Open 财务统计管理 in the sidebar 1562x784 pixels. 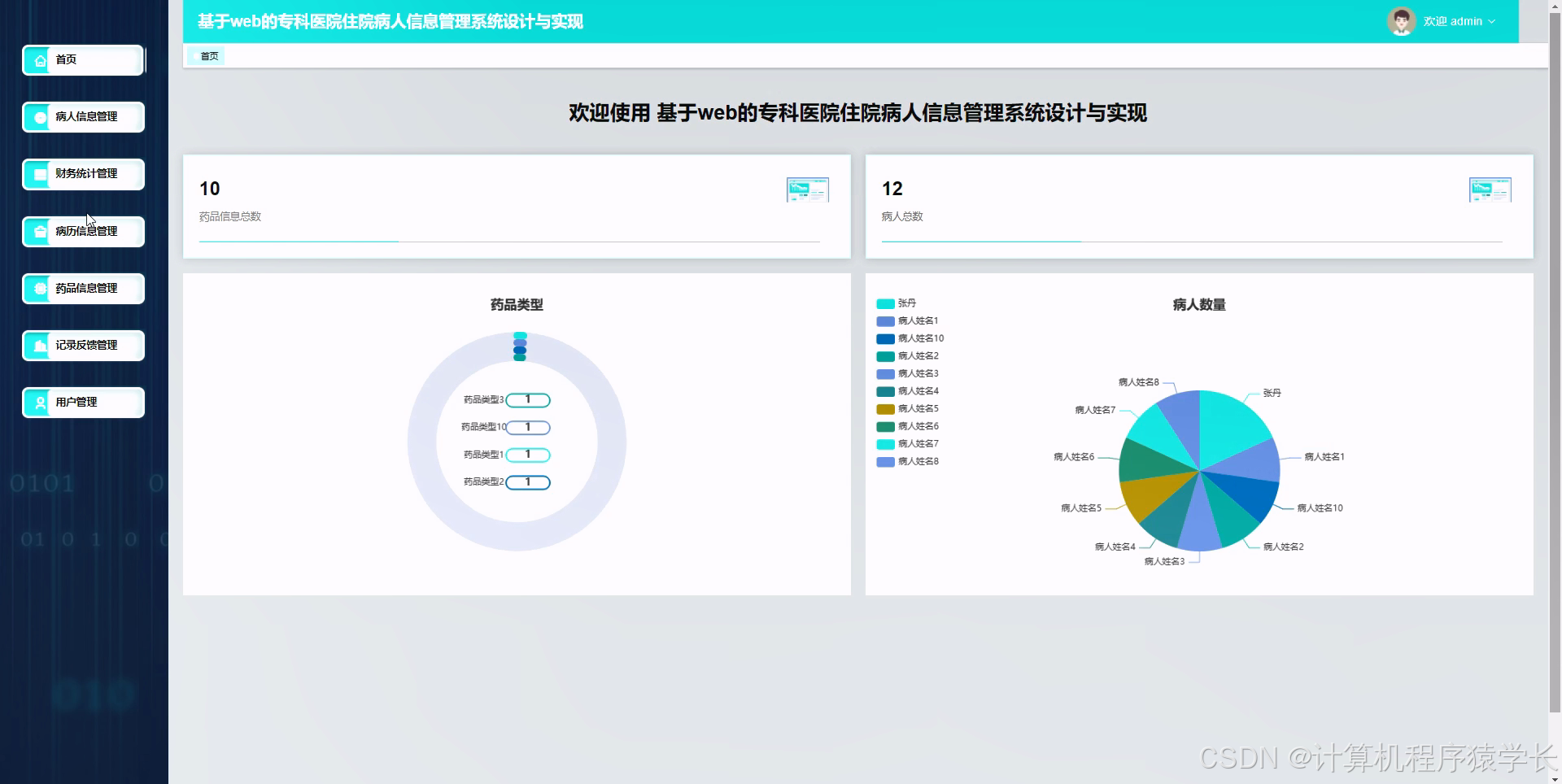click(83, 174)
